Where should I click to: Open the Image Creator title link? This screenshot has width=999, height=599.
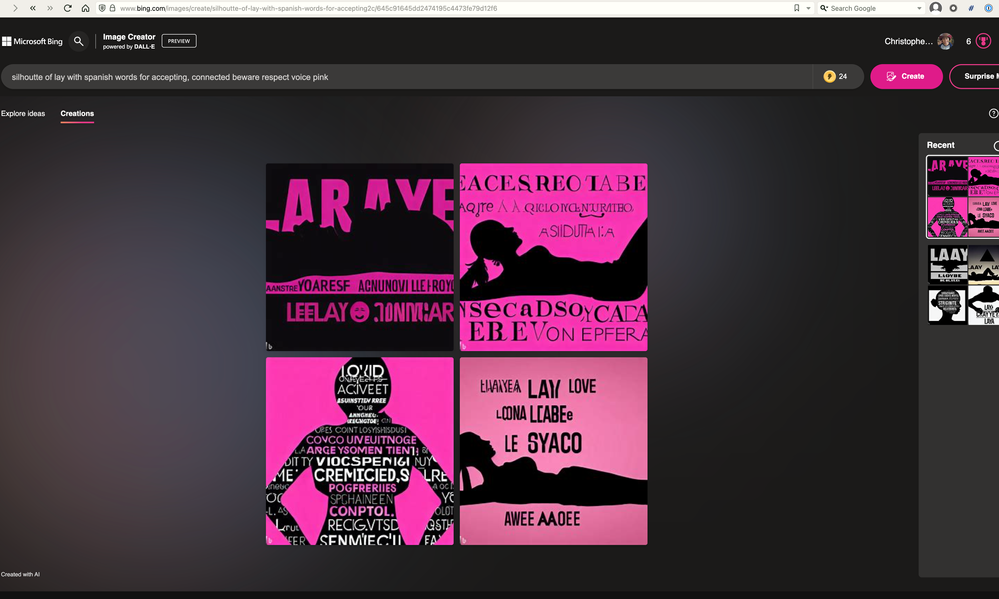click(x=129, y=37)
